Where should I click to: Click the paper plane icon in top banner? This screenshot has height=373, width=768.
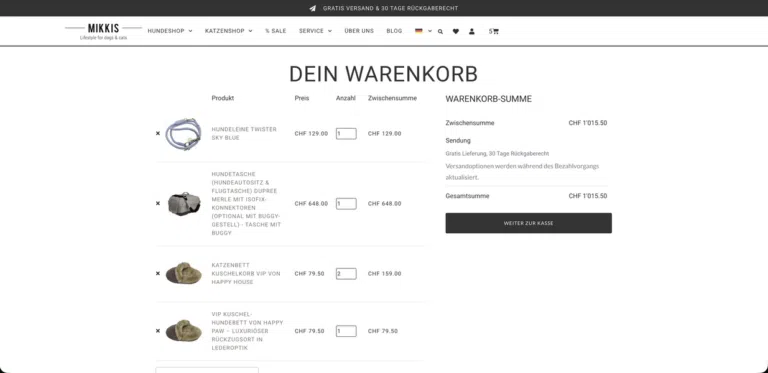click(x=312, y=8)
